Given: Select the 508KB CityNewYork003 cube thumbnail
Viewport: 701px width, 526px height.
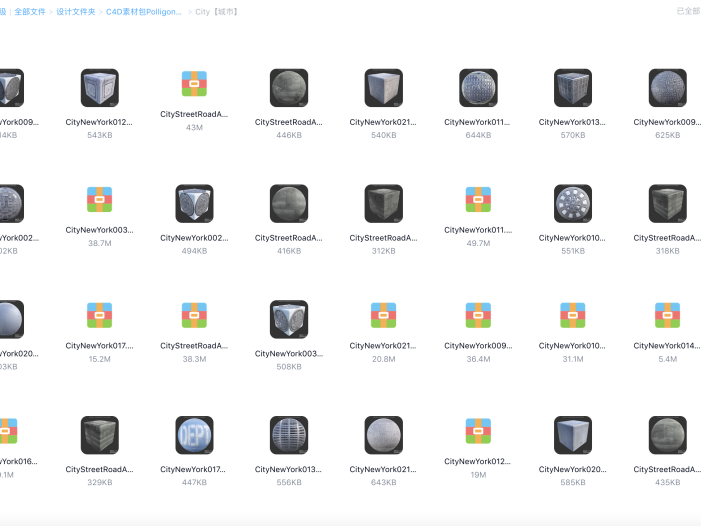Looking at the screenshot, I should (x=288, y=320).
